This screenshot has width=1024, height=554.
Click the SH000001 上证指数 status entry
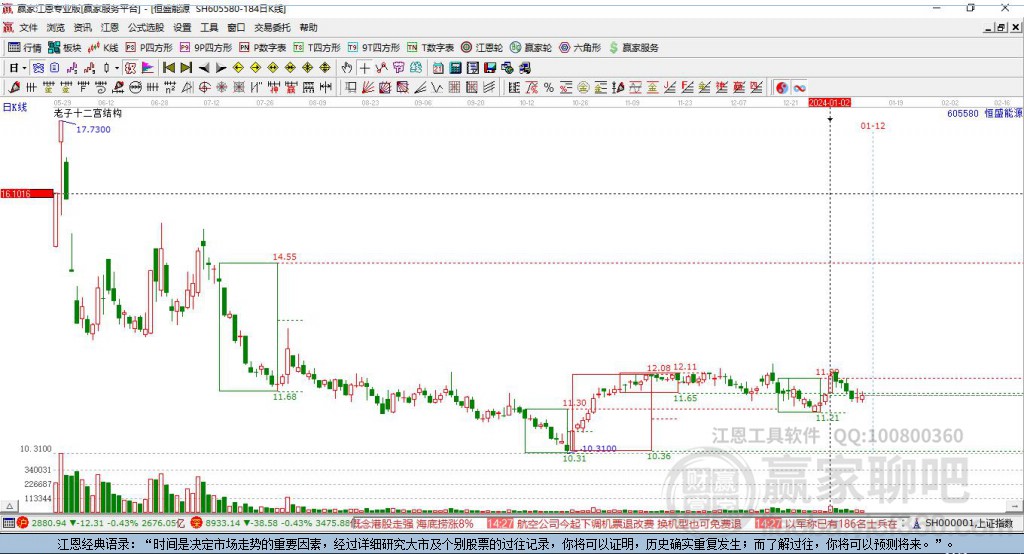(x=968, y=523)
